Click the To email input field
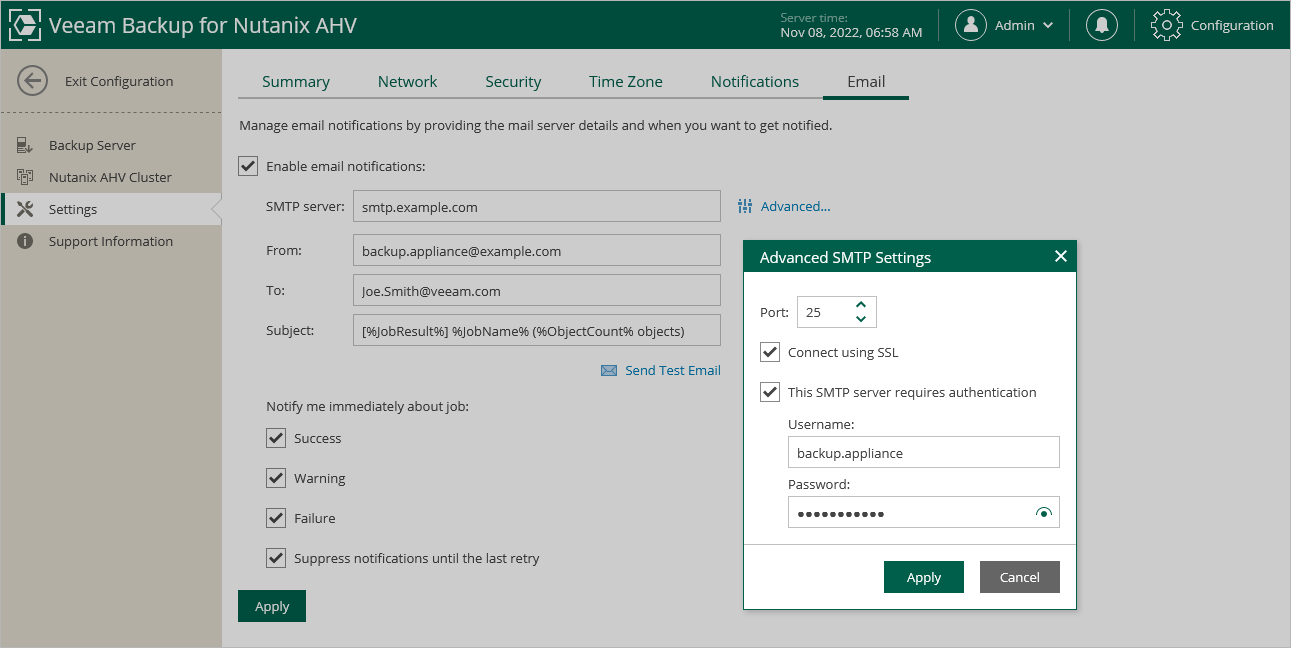Viewport: 1291px width, 648px height. pos(537,291)
